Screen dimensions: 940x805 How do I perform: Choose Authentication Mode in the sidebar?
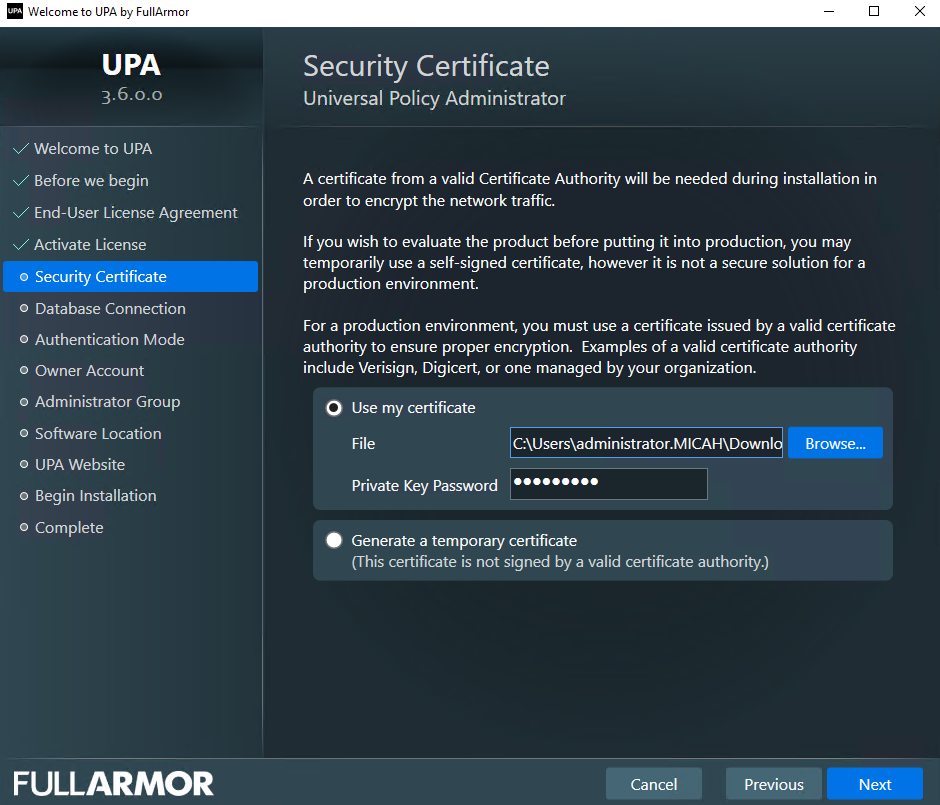coord(109,340)
